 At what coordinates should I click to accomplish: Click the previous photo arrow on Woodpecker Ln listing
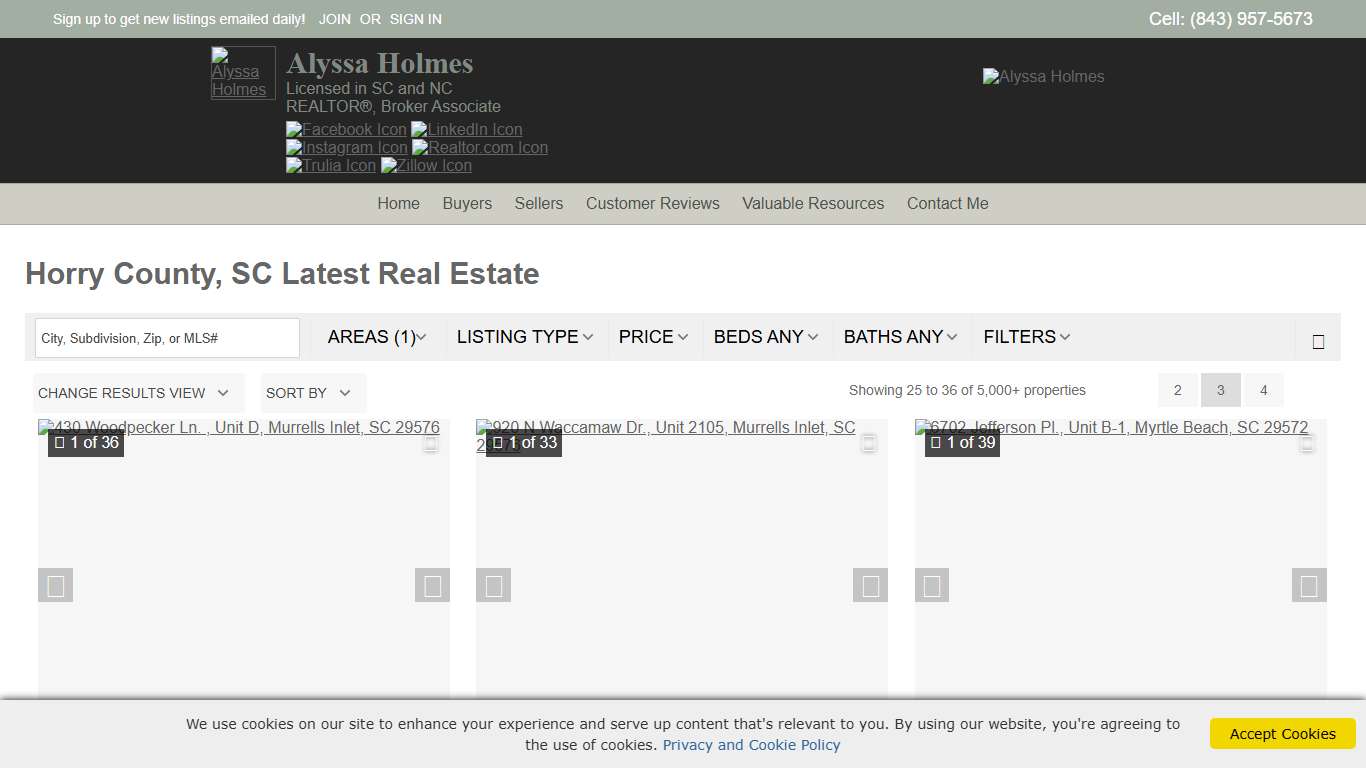[56, 585]
